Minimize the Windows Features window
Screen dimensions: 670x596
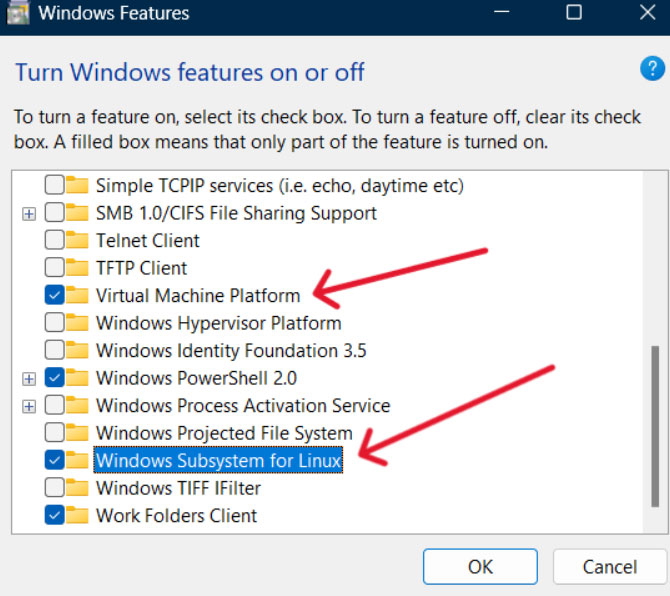pyautogui.click(x=501, y=12)
